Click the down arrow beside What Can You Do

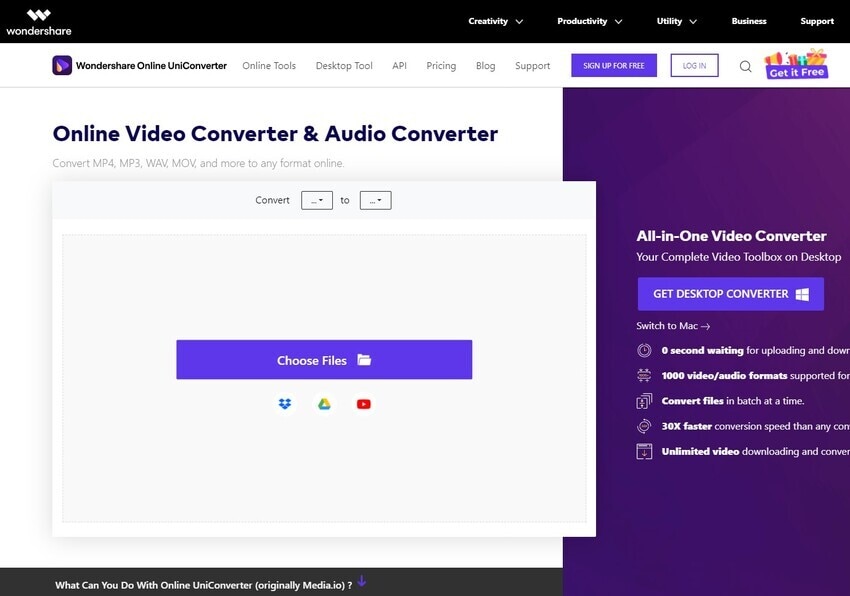pos(362,581)
